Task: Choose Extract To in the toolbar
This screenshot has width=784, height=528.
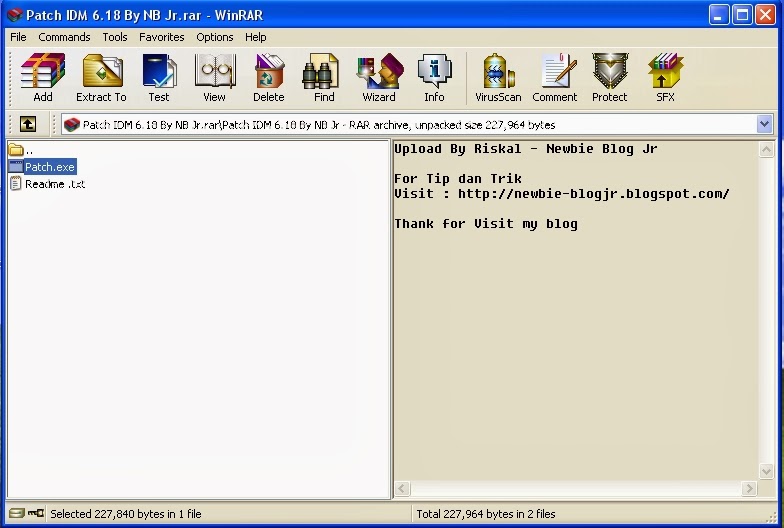Action: click(102, 78)
